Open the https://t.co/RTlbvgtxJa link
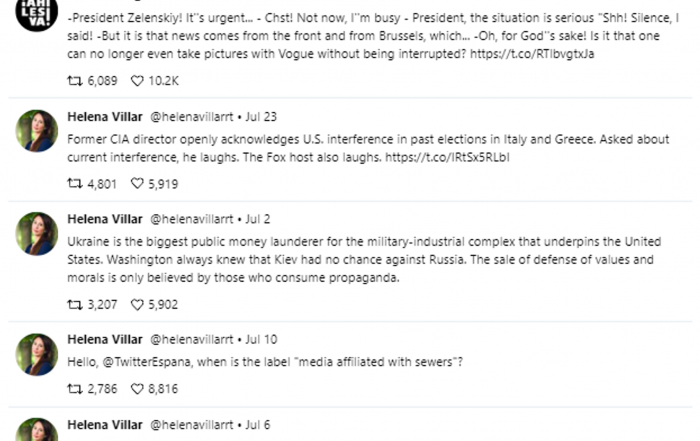This screenshot has height=441, width=700. 532,54
